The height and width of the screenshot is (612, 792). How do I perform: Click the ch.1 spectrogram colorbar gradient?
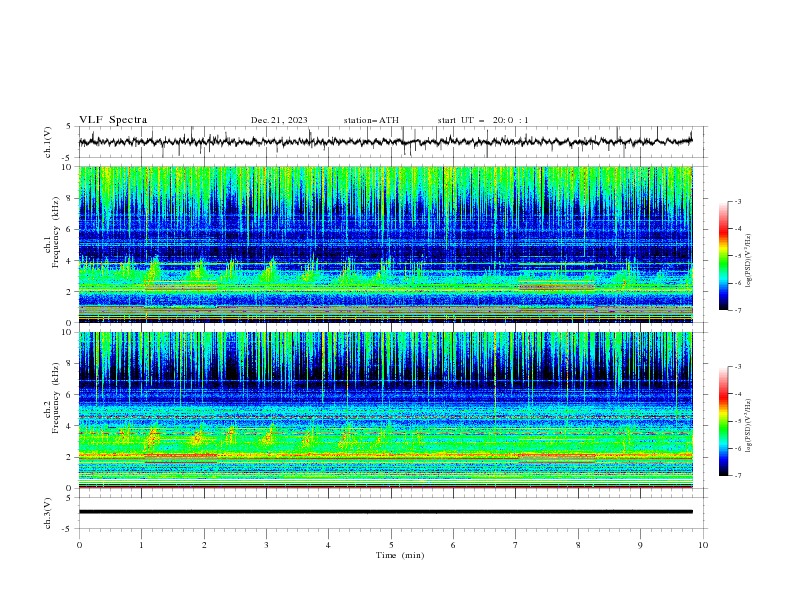[724, 256]
